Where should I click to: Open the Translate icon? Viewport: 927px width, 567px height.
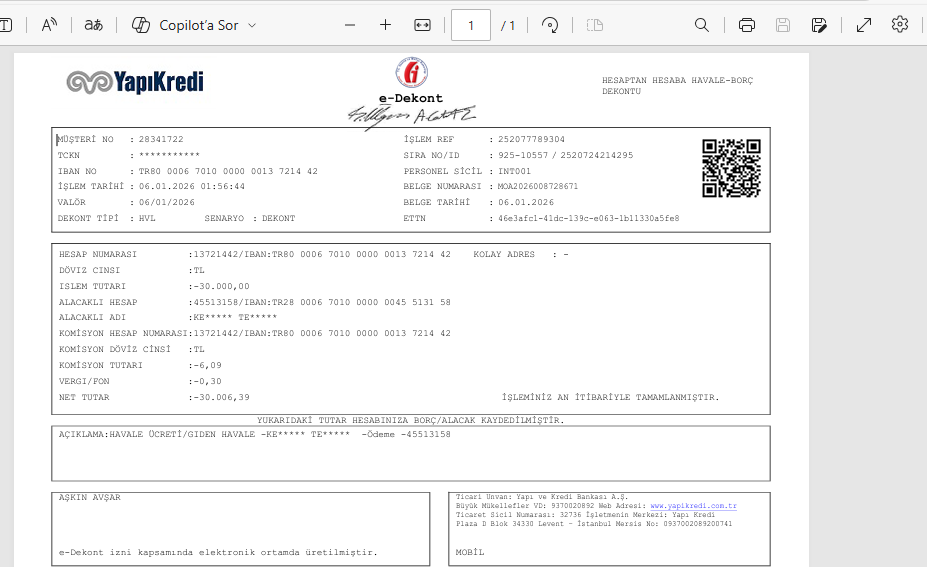(93, 25)
